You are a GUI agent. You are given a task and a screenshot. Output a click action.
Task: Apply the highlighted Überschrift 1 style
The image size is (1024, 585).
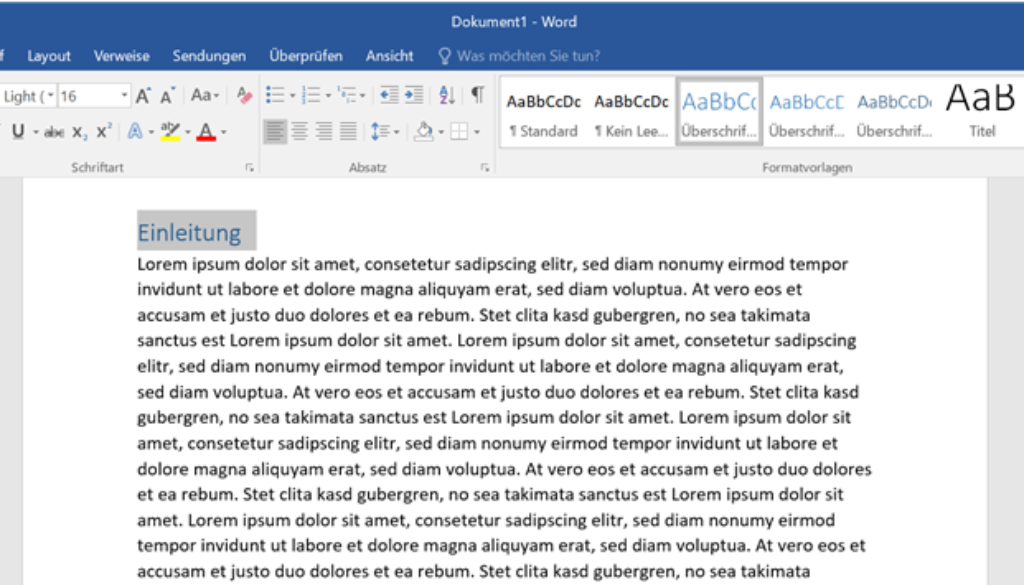[719, 112]
